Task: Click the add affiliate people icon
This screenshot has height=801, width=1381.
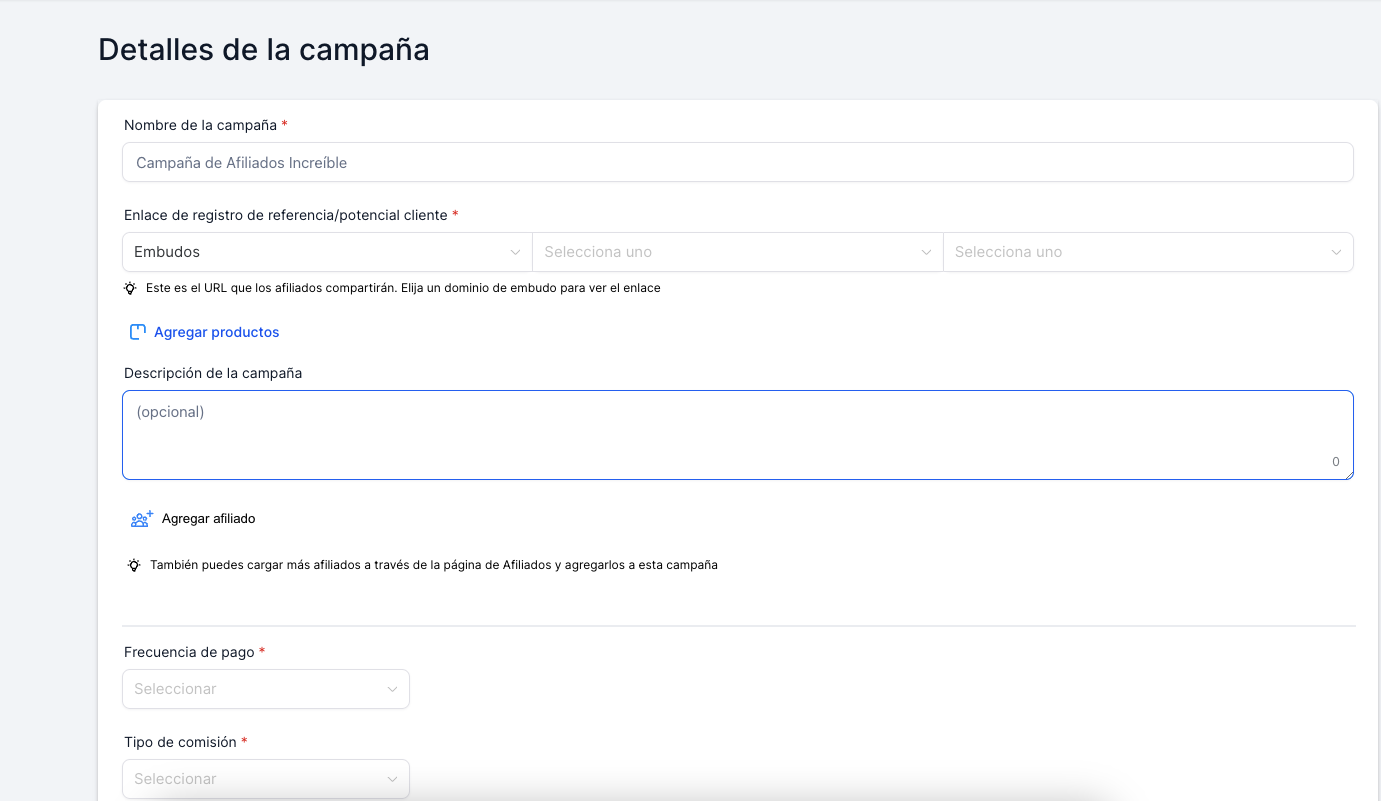Action: click(x=141, y=519)
